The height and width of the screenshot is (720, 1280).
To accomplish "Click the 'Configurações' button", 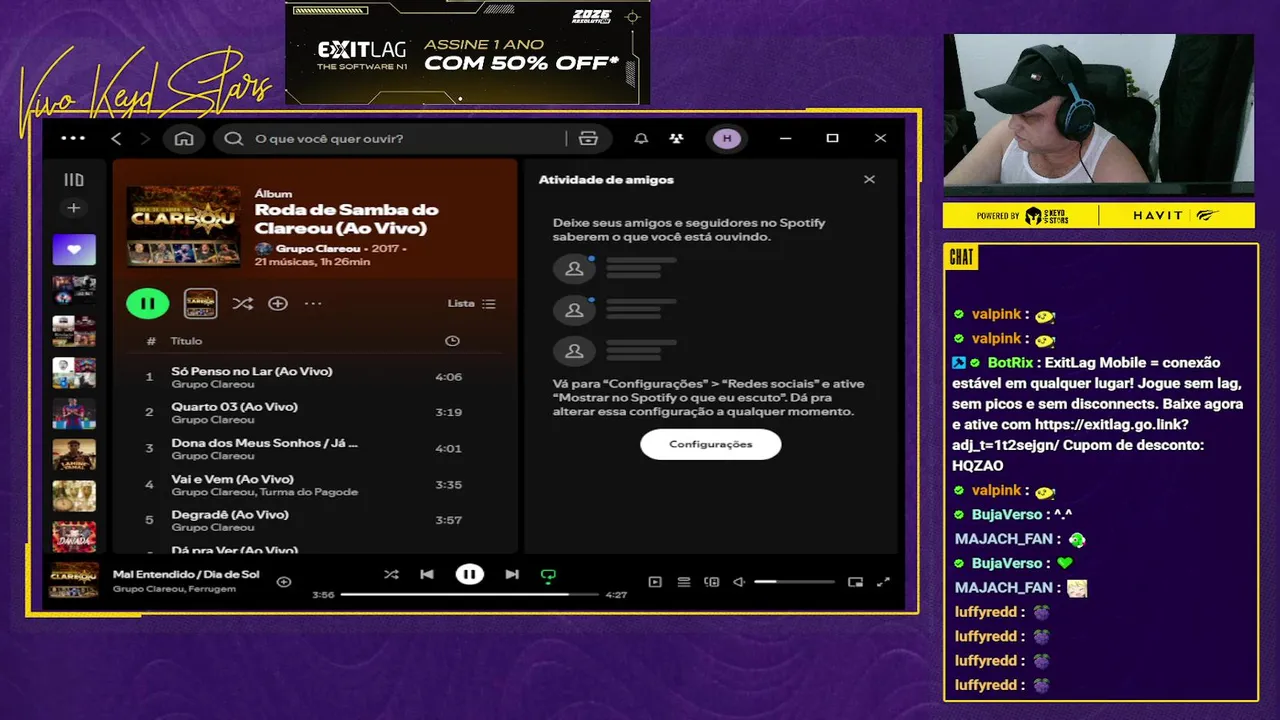I will (x=711, y=444).
